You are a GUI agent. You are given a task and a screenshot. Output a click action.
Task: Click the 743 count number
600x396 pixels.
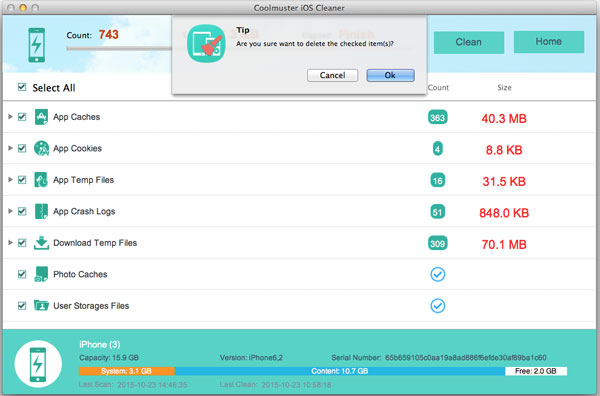click(x=109, y=35)
